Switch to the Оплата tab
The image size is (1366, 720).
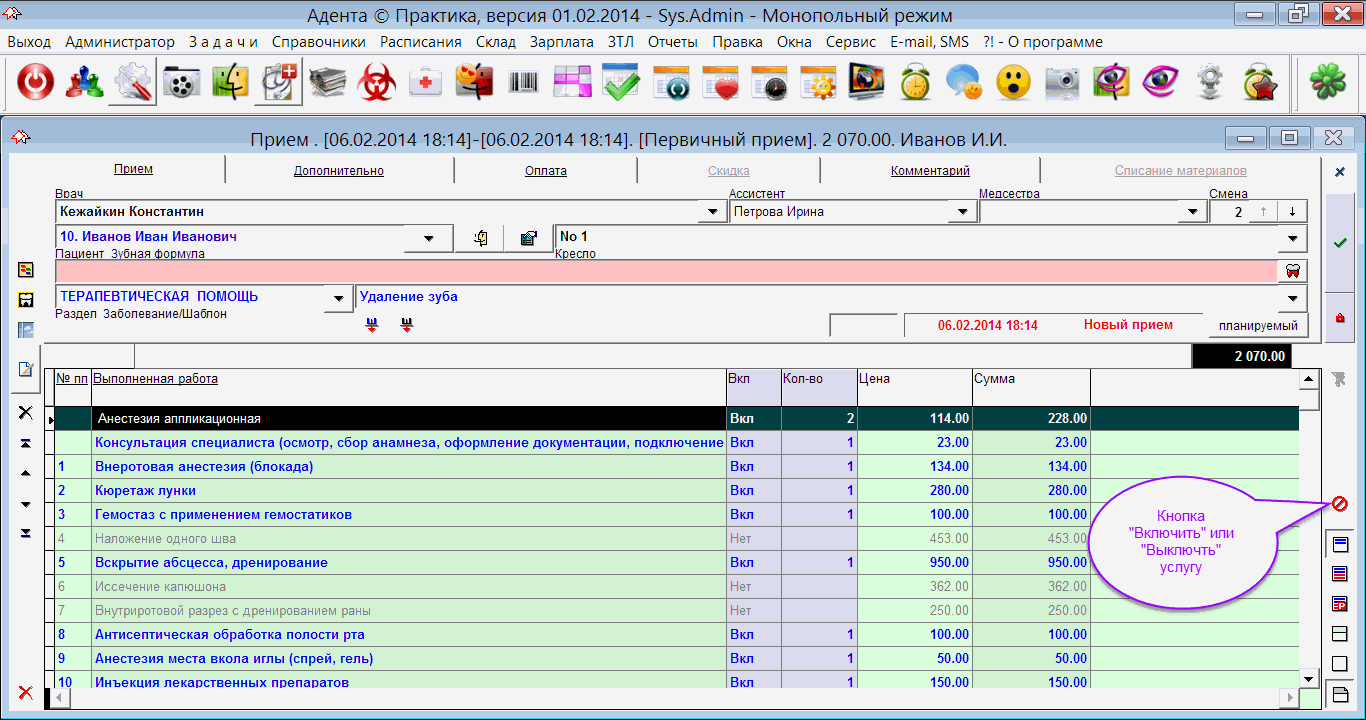[545, 171]
